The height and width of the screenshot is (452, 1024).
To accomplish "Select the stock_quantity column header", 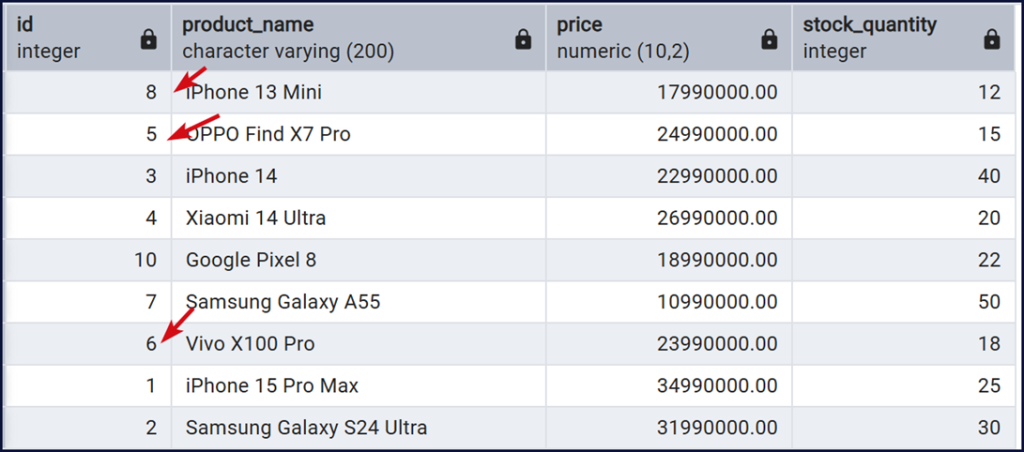I will (880, 37).
